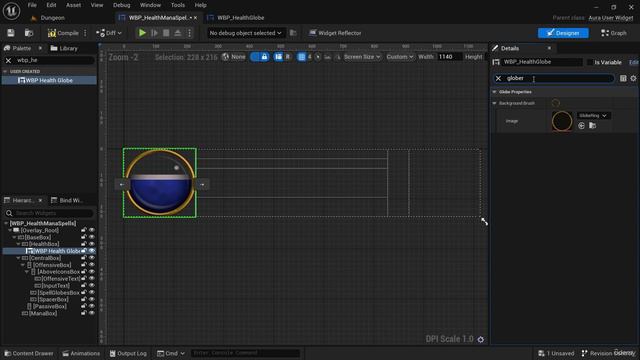Screen dimensions: 640x360
Task: Select WBP Health Globe in palette
Action: point(49,80)
